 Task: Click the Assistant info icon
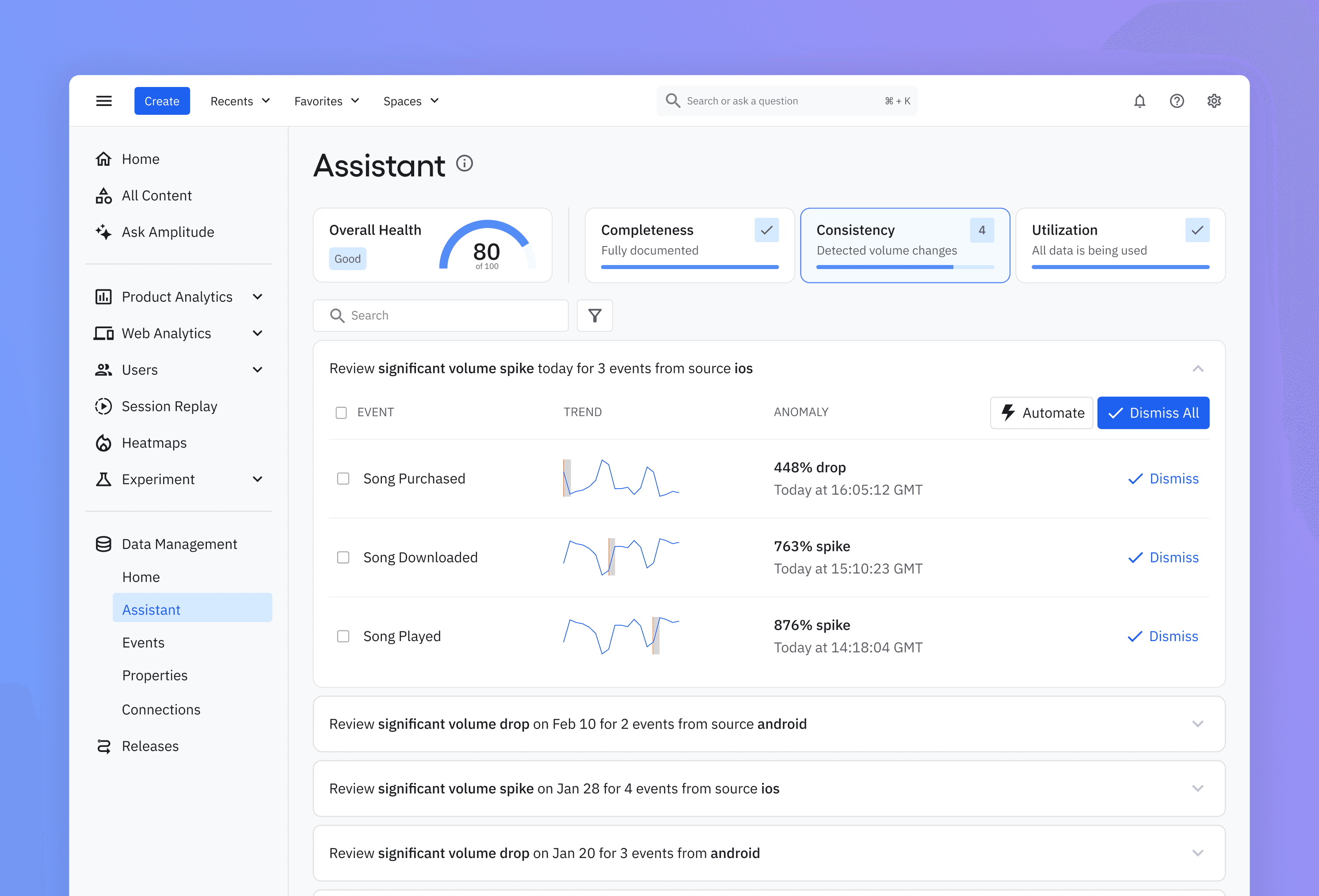point(464,164)
